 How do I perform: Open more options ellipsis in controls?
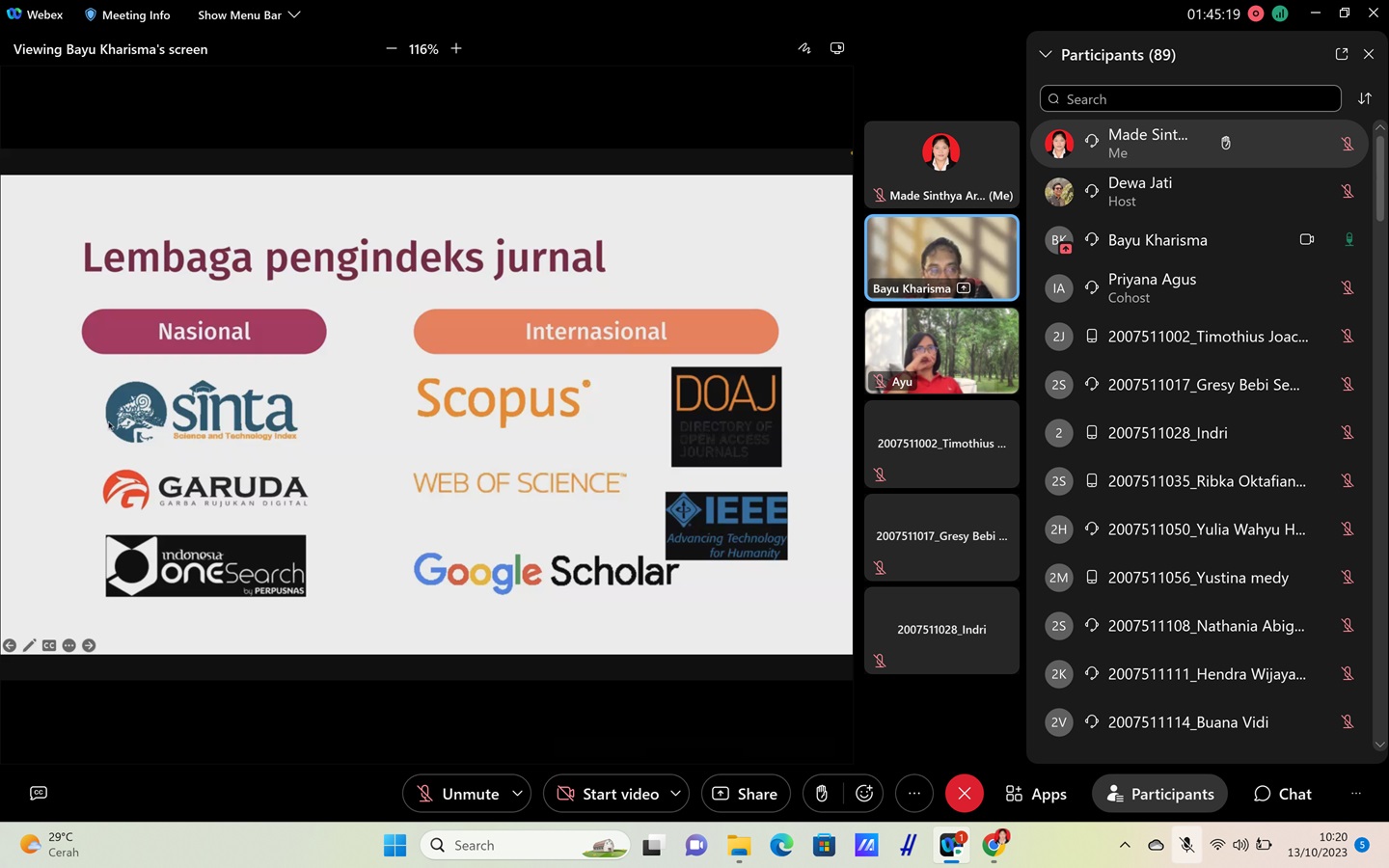(x=914, y=794)
